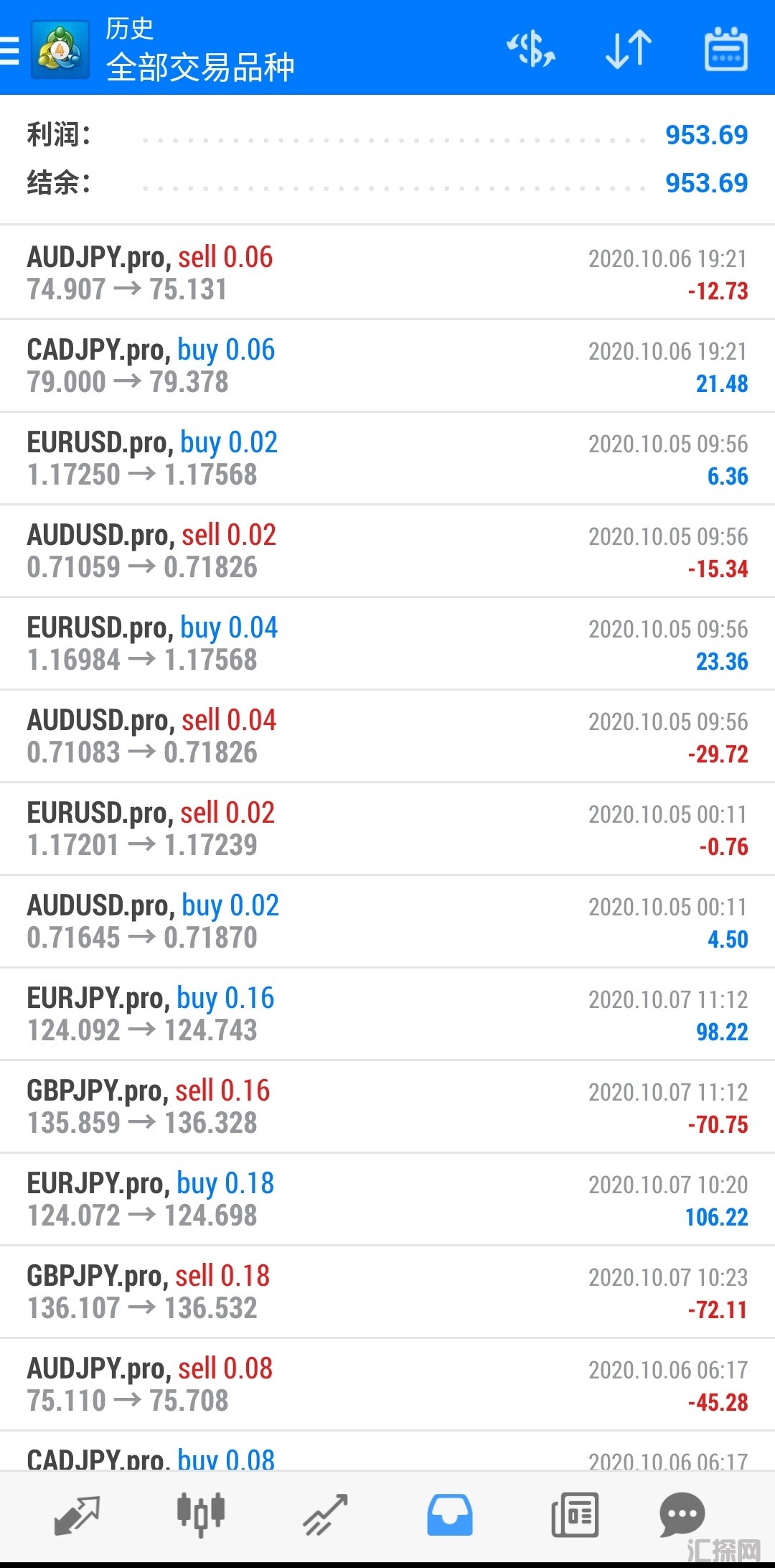Open the AUDJPY.pro sell 0.06 trade
Image resolution: width=775 pixels, height=1568 pixels.
387,274
